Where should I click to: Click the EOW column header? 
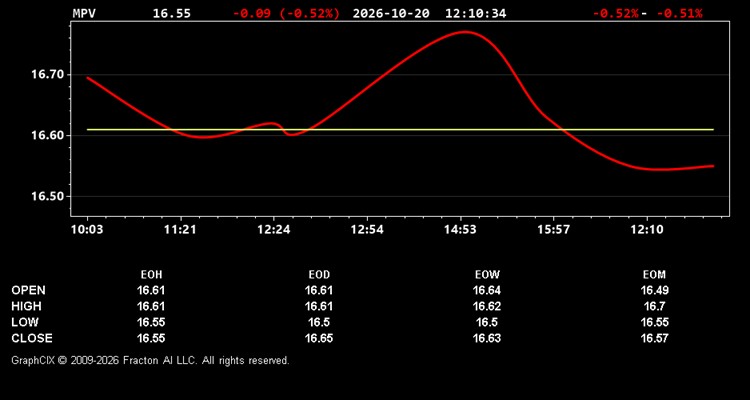487,275
